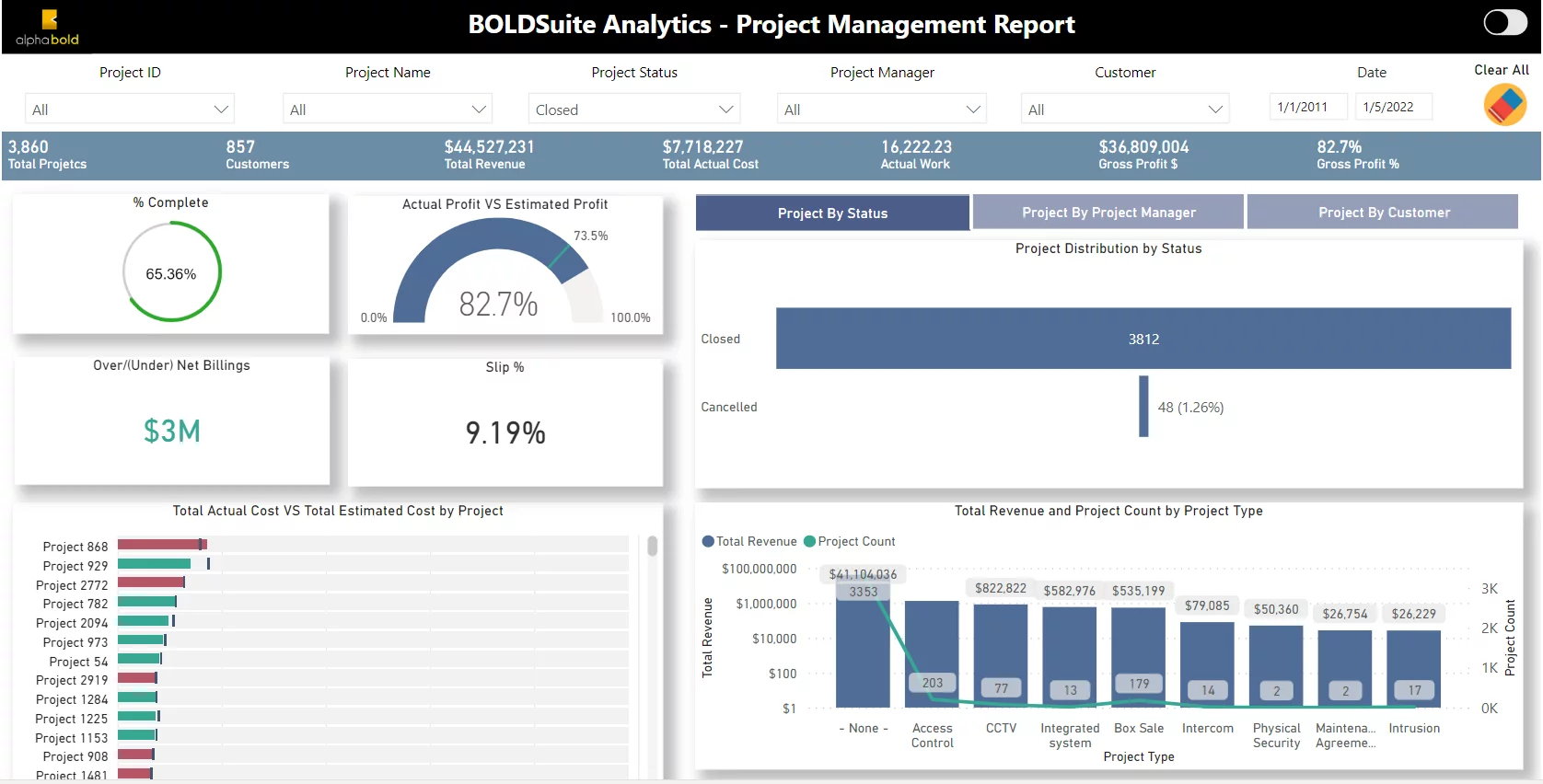Click the Maintenance Agreement revenue column
Screen dimensions: 1543x784
1345,669
